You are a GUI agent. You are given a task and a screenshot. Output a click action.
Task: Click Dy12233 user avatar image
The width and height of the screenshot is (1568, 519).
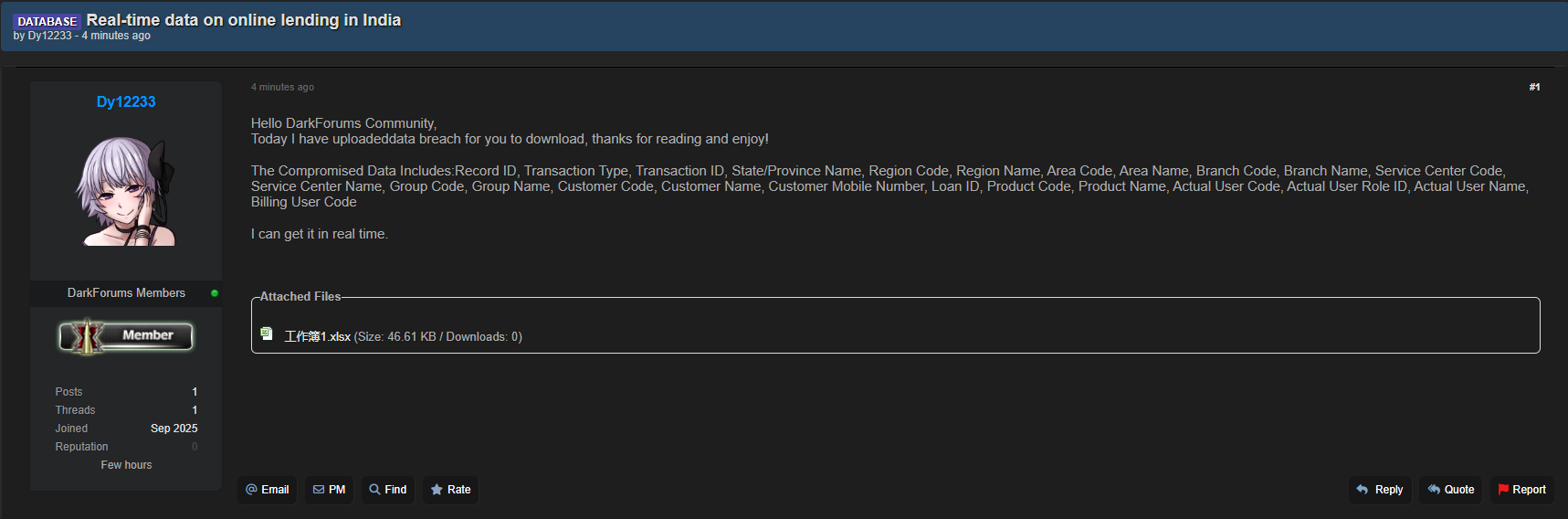[x=126, y=191]
